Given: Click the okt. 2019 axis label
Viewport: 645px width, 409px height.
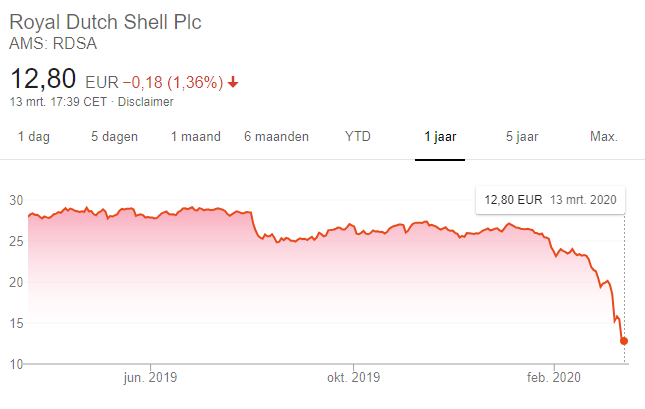Looking at the screenshot, I should click(354, 378).
